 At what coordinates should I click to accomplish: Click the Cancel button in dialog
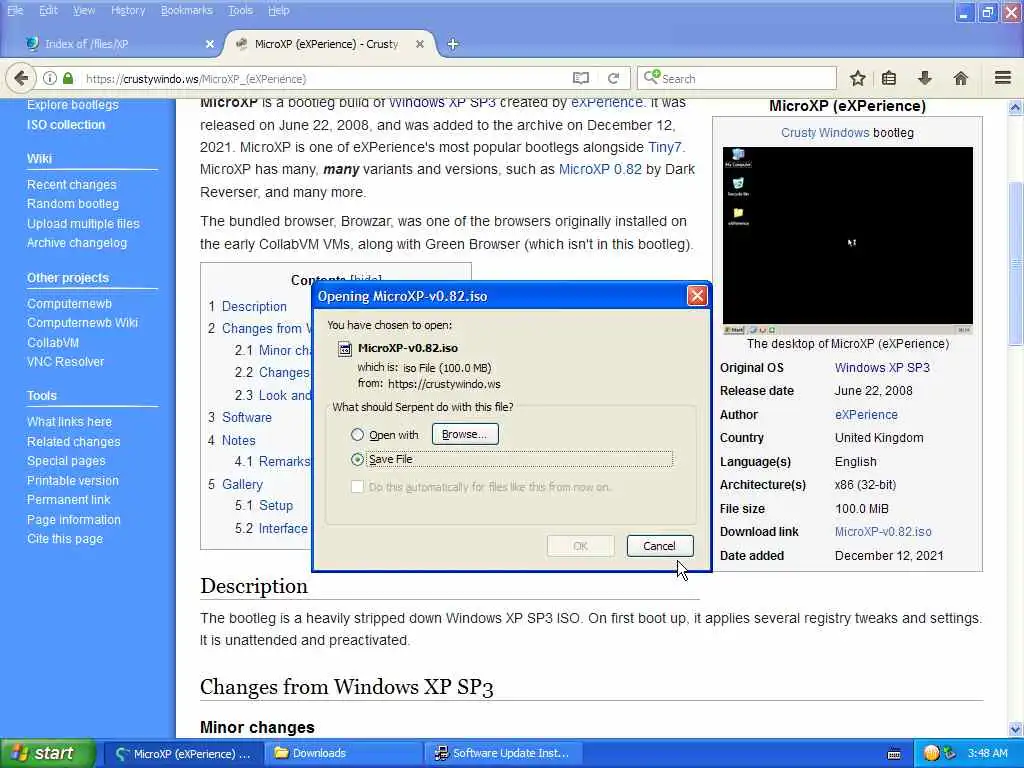coord(660,546)
